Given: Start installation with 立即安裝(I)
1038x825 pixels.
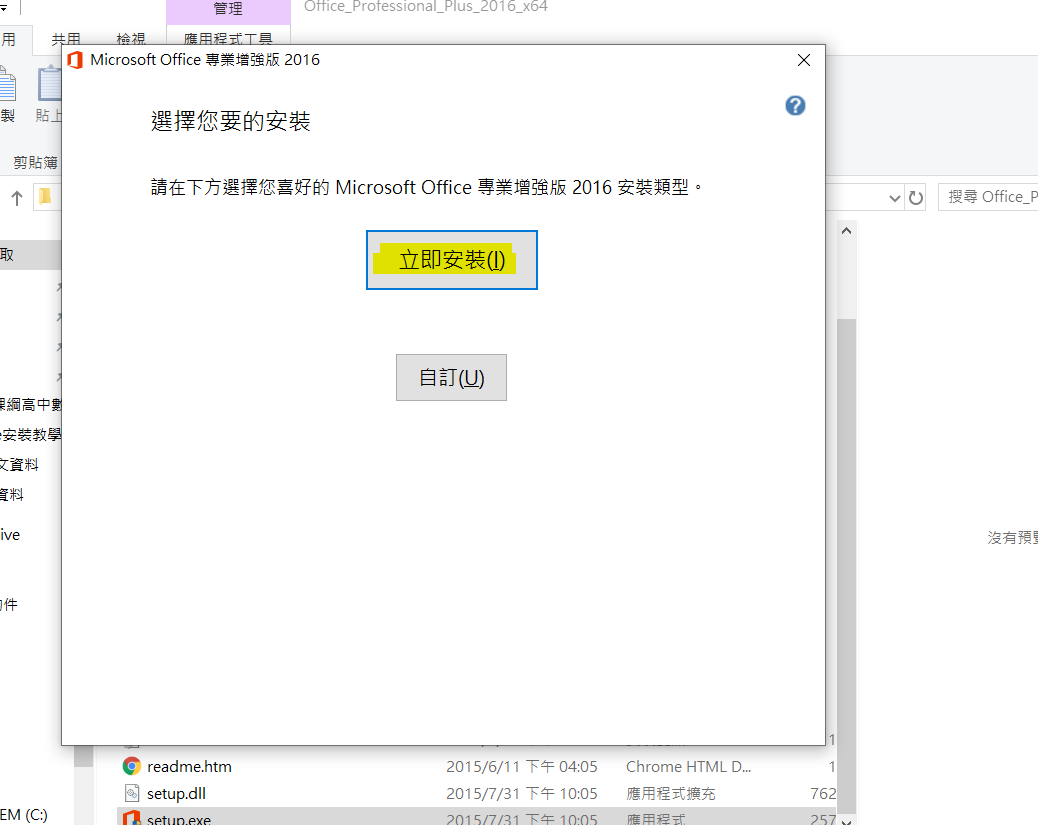Looking at the screenshot, I should pyautogui.click(x=451, y=260).
